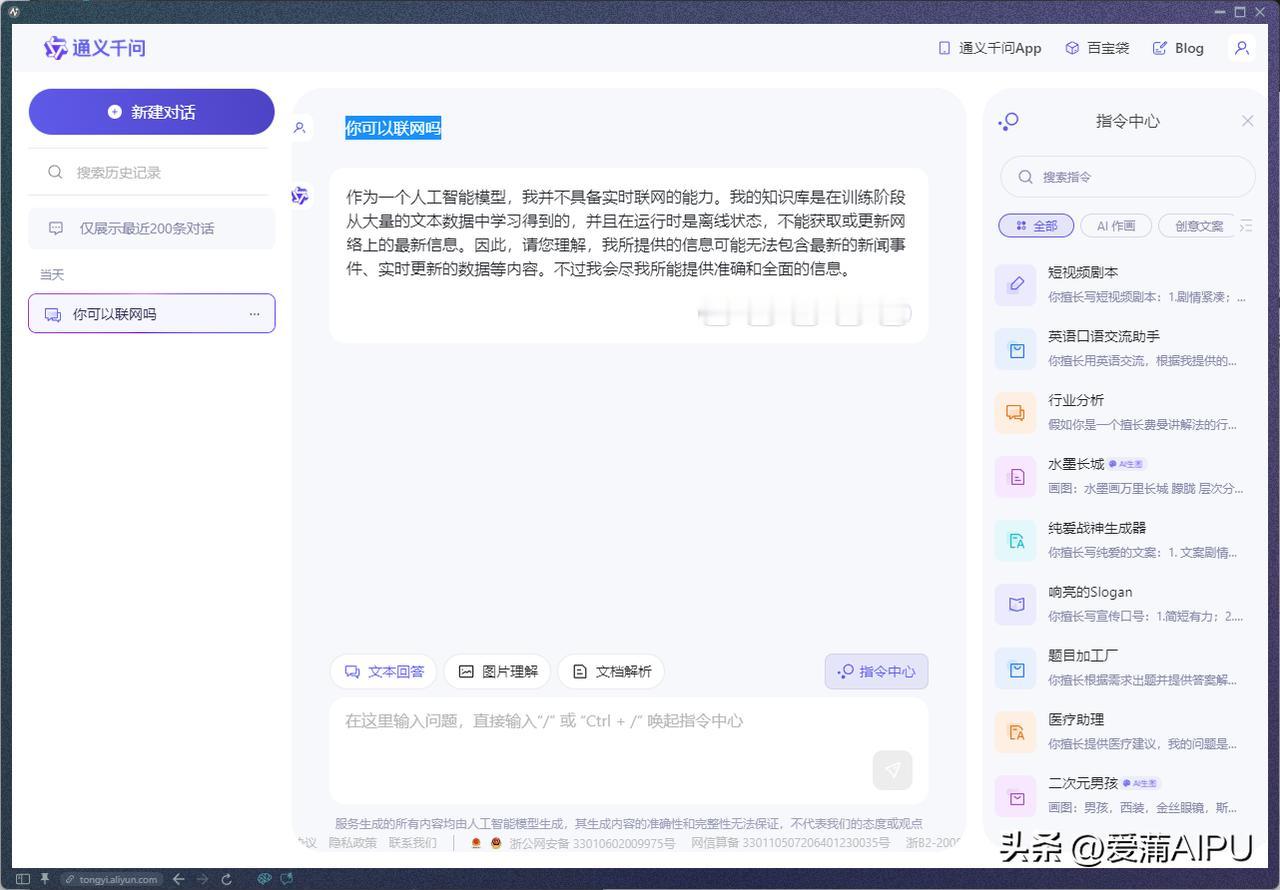The image size is (1280, 890).
Task: Go back with the left arrow
Action: click(x=179, y=879)
